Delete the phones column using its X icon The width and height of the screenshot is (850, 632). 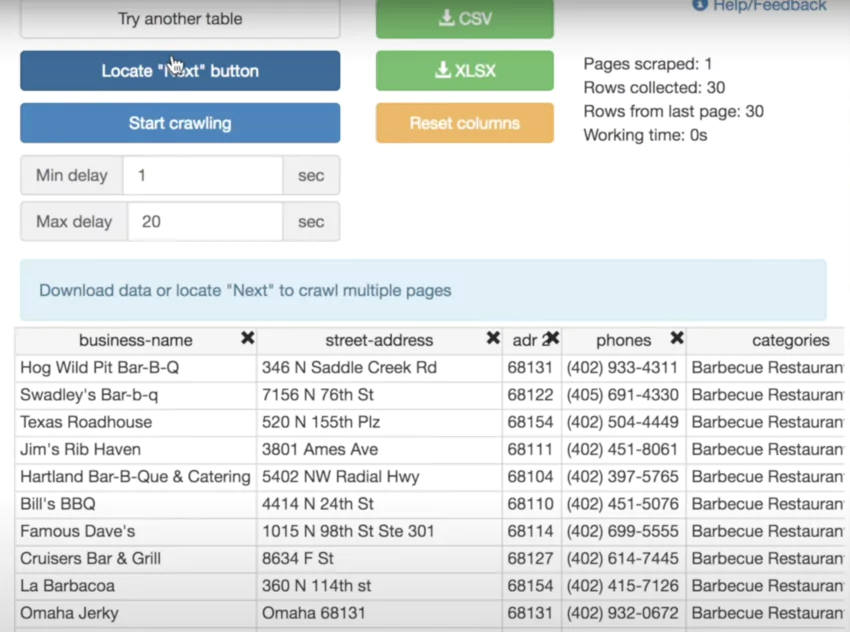[677, 339]
